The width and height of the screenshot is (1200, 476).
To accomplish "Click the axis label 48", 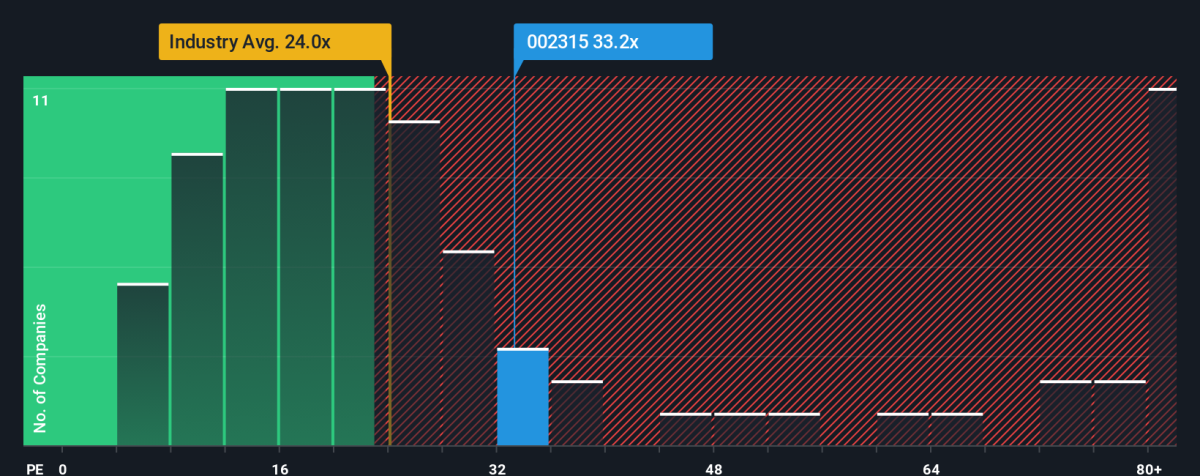I will point(714,468).
